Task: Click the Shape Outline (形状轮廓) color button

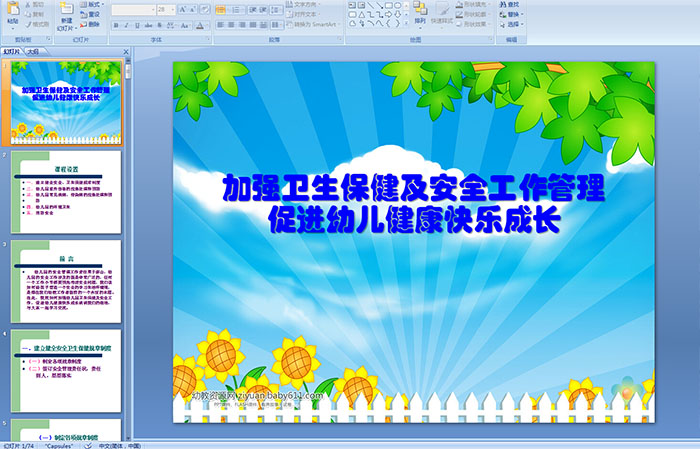Action: pos(473,14)
